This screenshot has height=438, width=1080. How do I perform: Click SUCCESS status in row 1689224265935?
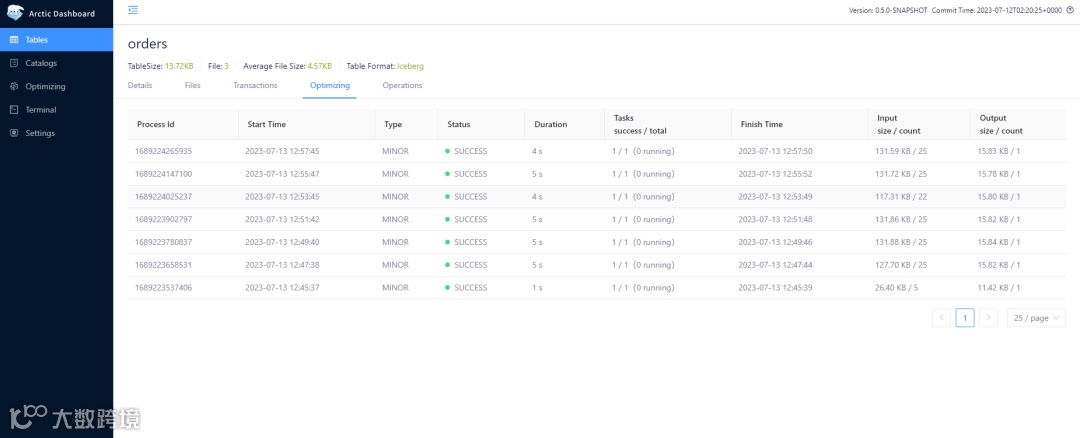coord(470,151)
